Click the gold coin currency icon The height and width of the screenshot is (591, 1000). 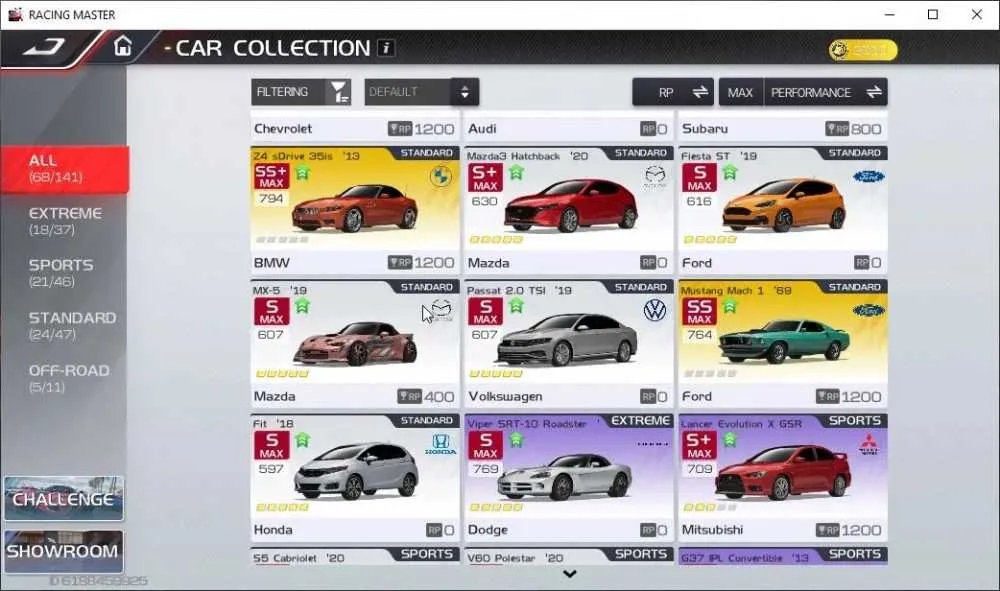(839, 50)
